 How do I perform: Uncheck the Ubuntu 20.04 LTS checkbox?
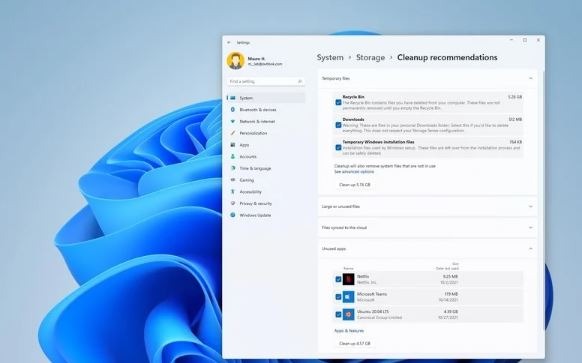[x=338, y=314]
